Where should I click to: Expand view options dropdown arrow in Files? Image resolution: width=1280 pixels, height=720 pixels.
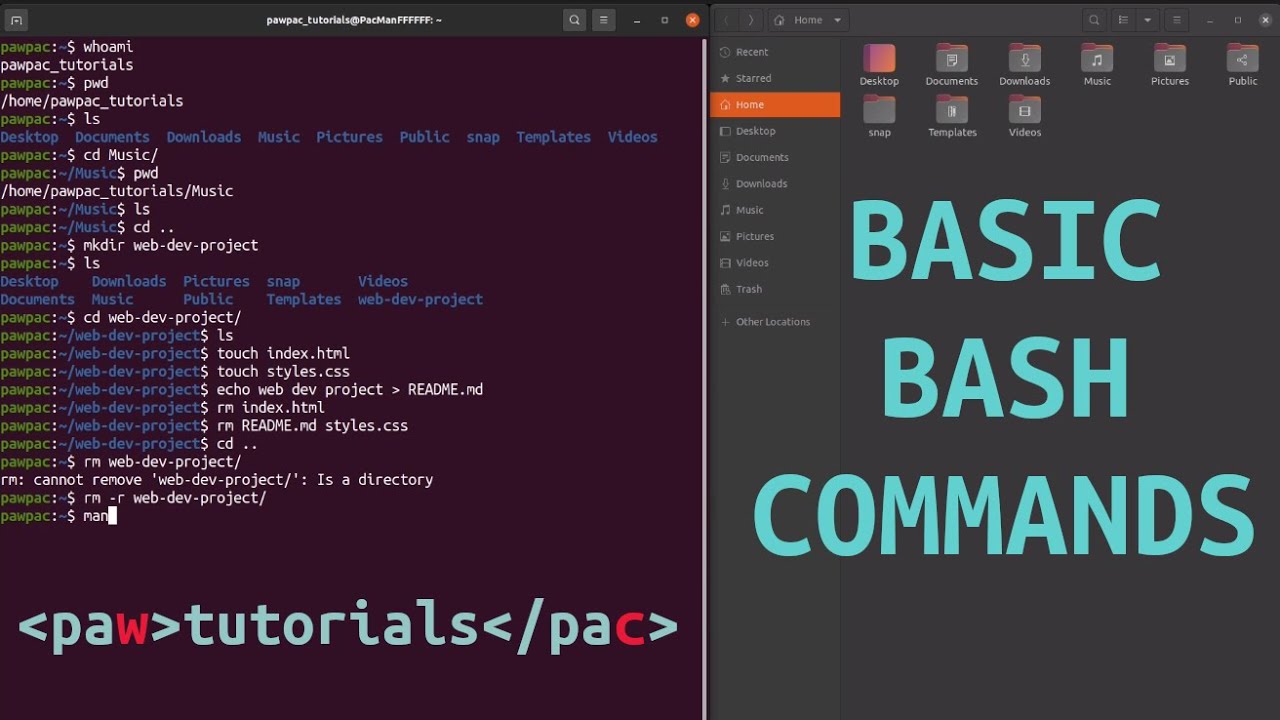click(1147, 20)
